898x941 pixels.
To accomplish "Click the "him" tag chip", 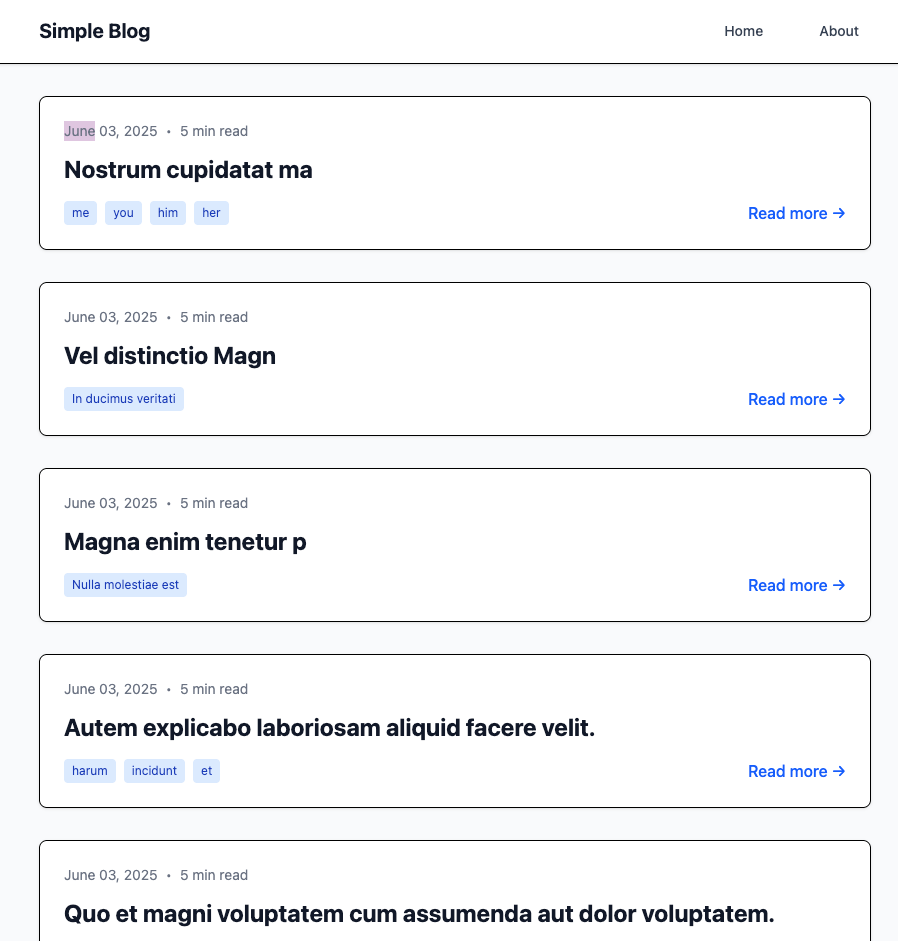I will (x=168, y=213).
